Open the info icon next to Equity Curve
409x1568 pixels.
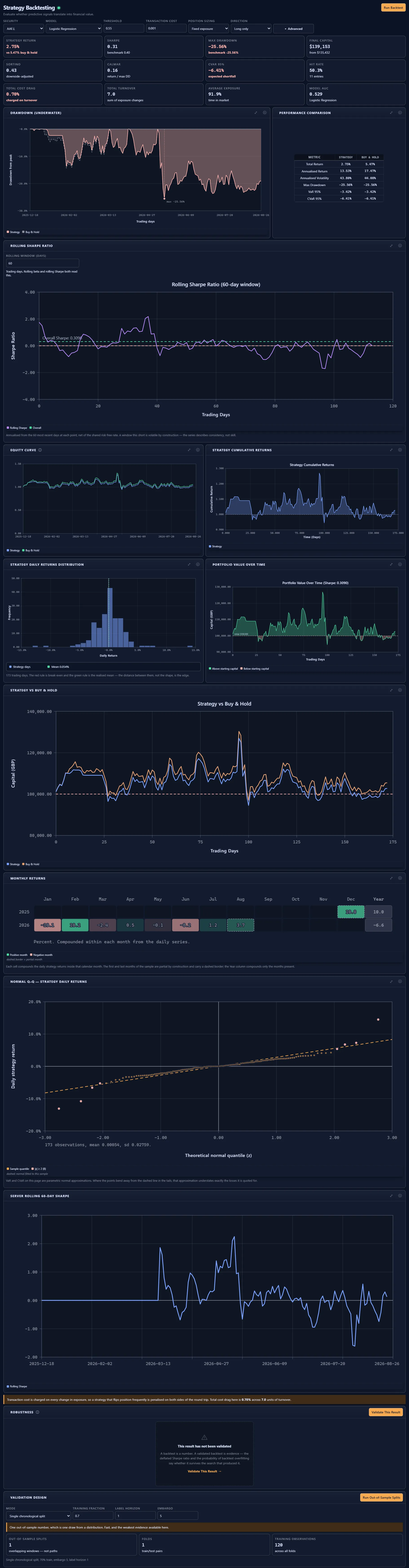coord(40,450)
